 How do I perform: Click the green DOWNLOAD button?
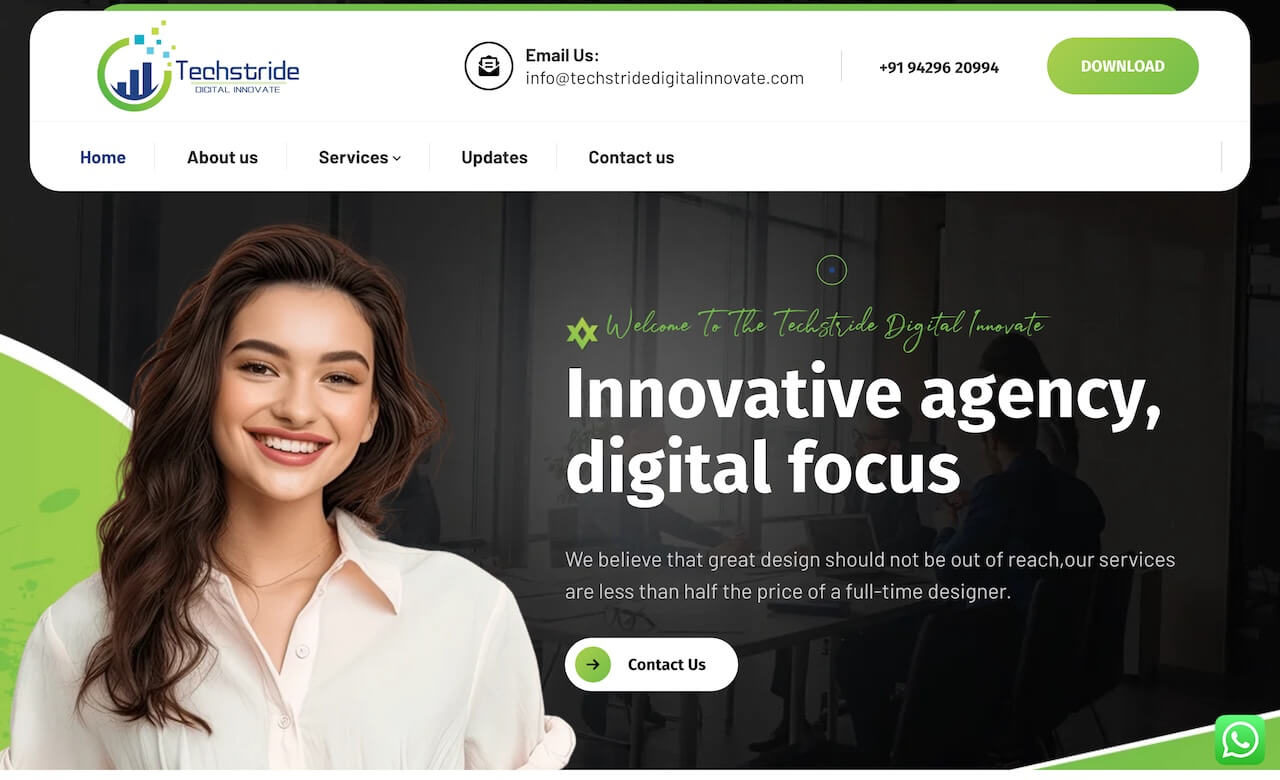click(1123, 66)
